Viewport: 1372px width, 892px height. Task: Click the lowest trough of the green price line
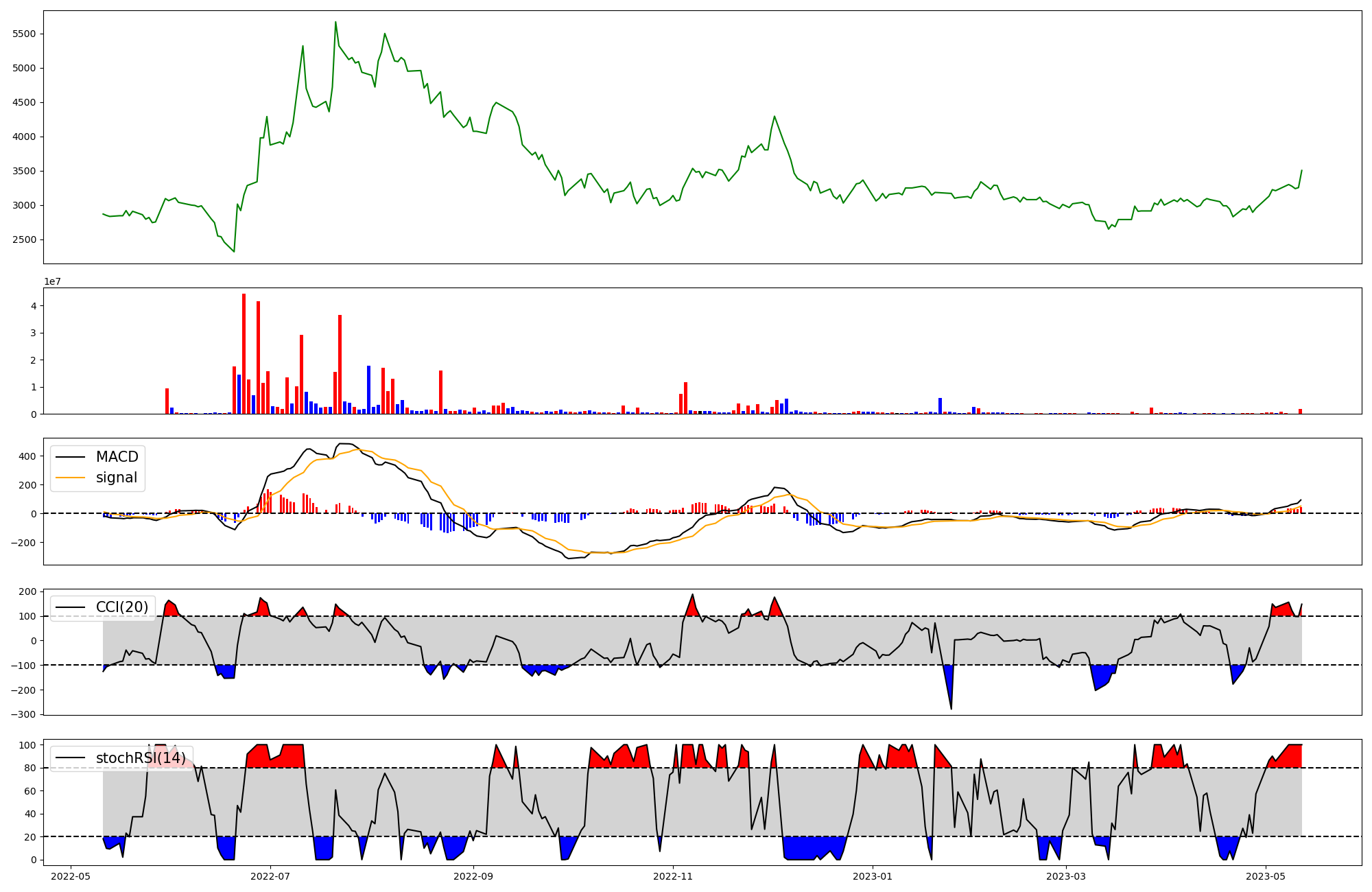[x=234, y=251]
